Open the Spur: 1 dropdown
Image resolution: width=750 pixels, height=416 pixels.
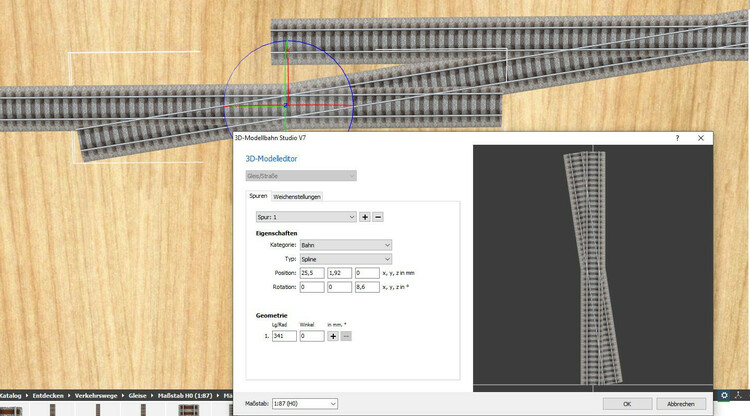(306, 216)
